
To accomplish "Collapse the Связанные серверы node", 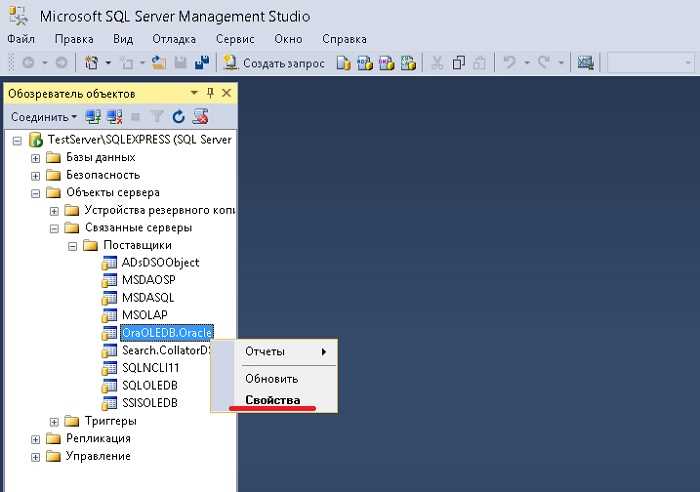I will [x=54, y=229].
